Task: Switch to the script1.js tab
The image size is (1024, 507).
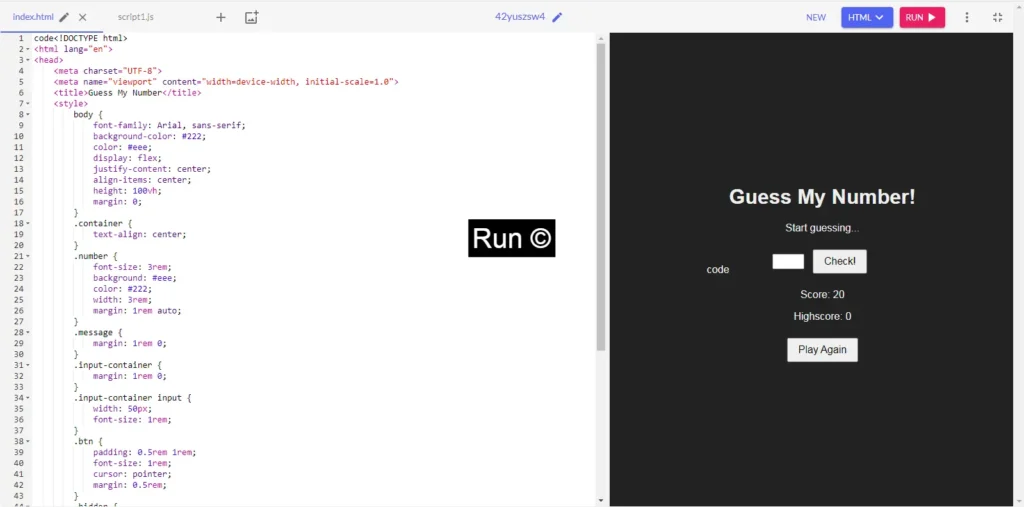Action: click(x=135, y=17)
